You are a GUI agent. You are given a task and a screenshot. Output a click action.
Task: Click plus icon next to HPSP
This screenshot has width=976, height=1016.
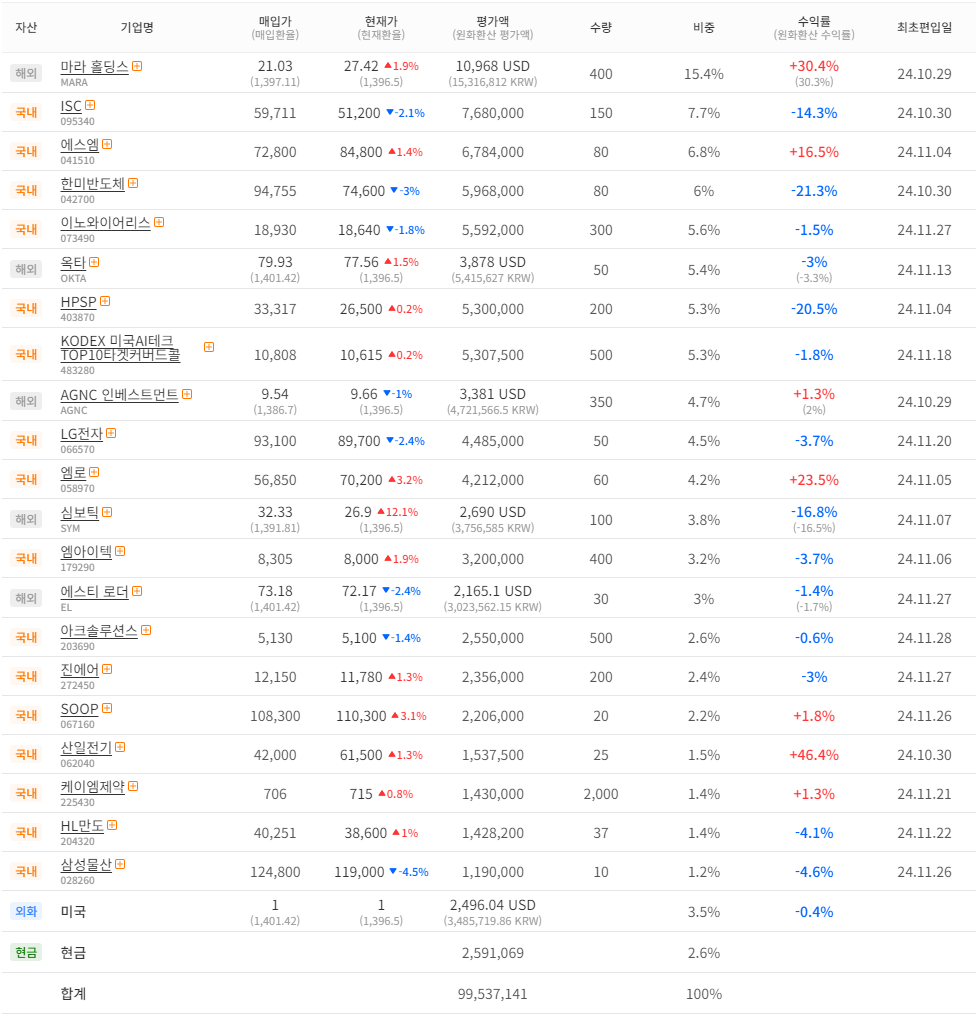pos(105,301)
